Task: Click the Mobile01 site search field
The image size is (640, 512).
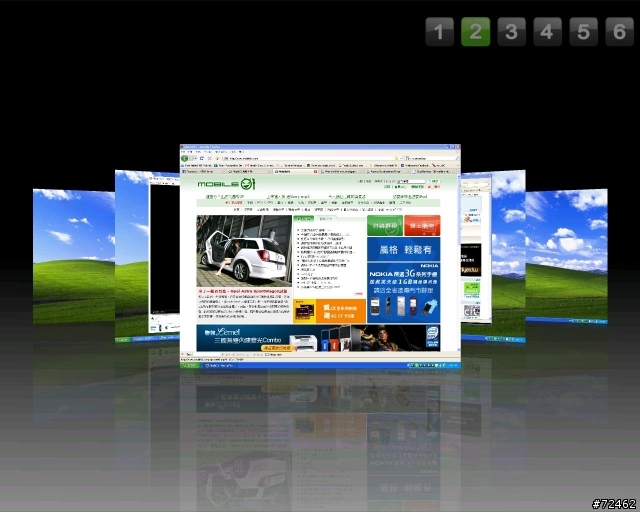Action: [412, 181]
